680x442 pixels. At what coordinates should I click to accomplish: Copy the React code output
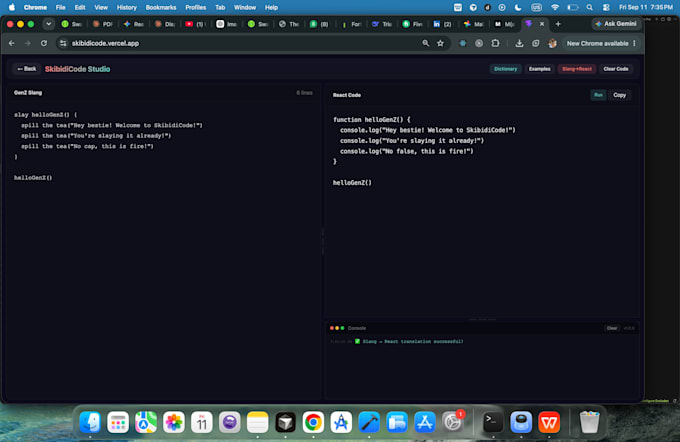tap(619, 95)
